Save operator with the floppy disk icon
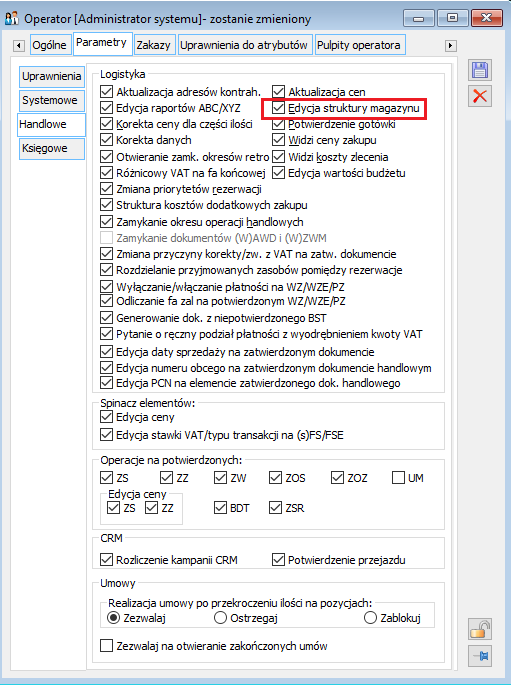This screenshot has width=511, height=685. click(x=480, y=70)
